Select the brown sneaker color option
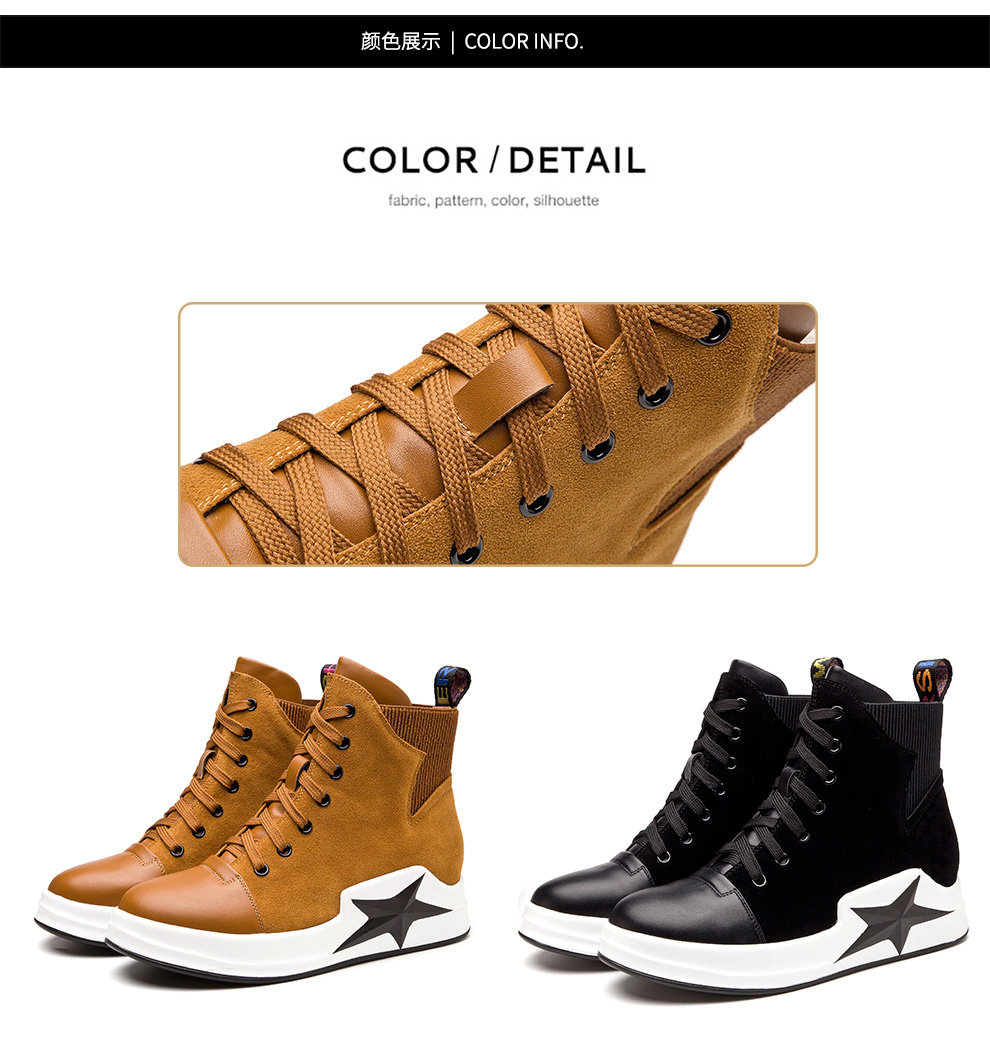Image resolution: width=990 pixels, height=1059 pixels. pos(254,815)
